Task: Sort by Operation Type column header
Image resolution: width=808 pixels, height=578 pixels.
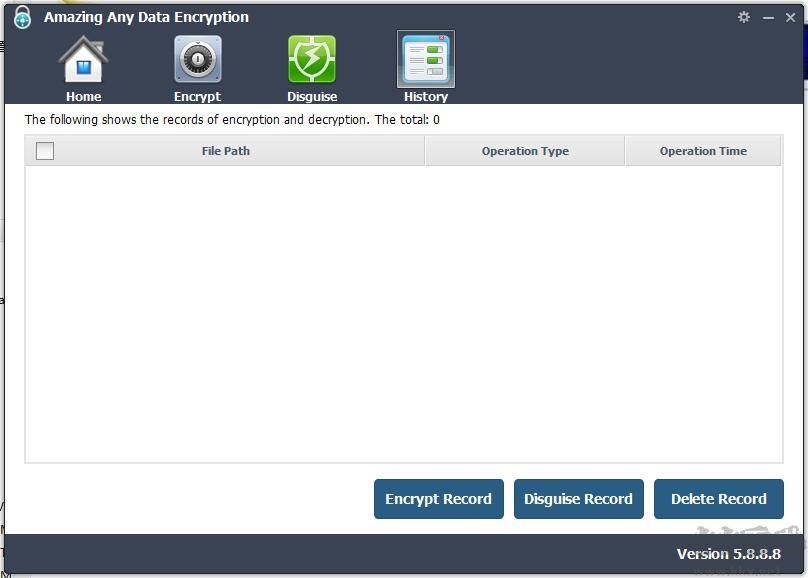Action: pos(525,151)
